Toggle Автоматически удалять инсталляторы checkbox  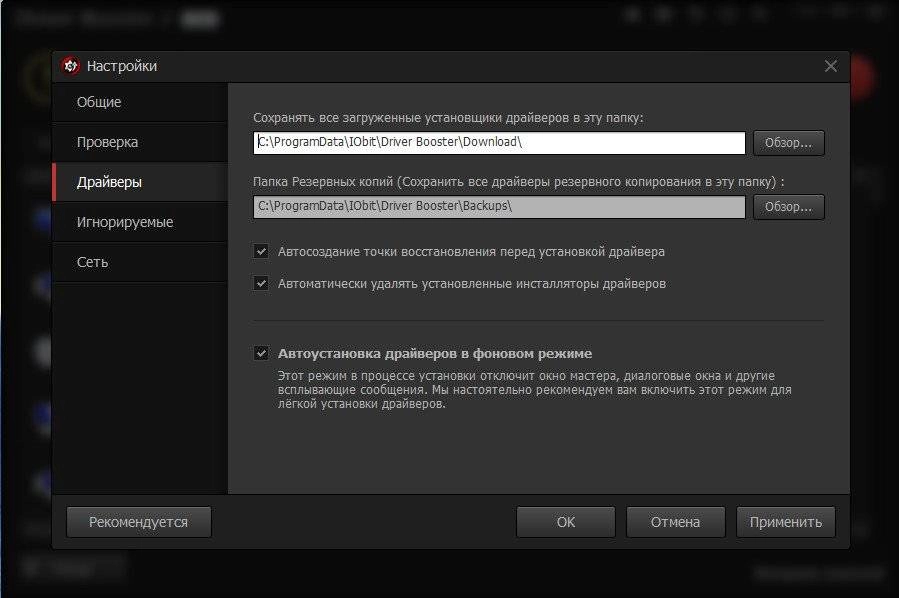[261, 283]
